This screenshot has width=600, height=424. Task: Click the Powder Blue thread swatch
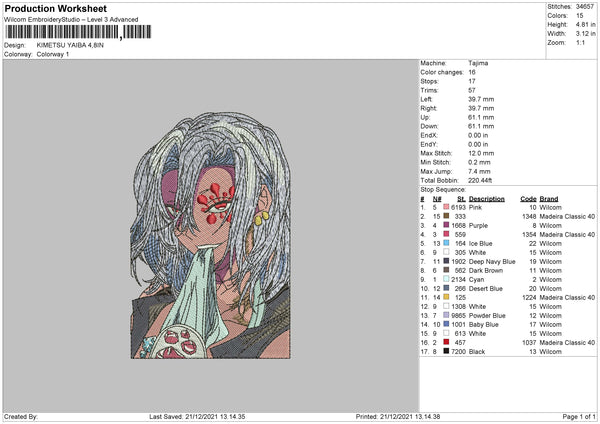coord(446,315)
